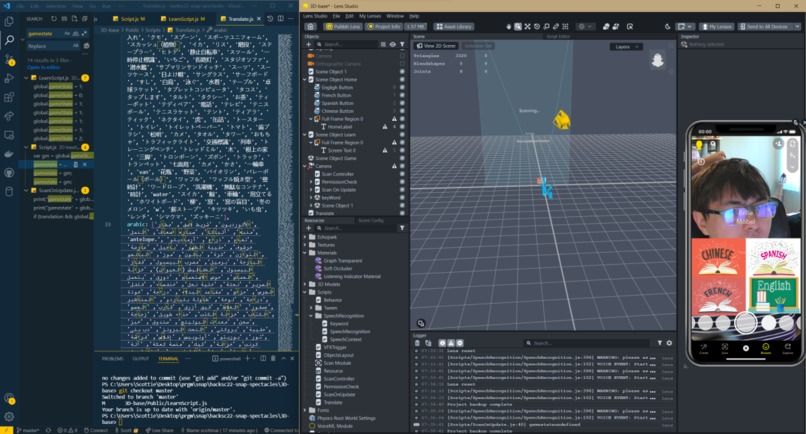This screenshot has width=806, height=434.
Task: Collapse LearnScript.js search results group
Action: click(27, 78)
